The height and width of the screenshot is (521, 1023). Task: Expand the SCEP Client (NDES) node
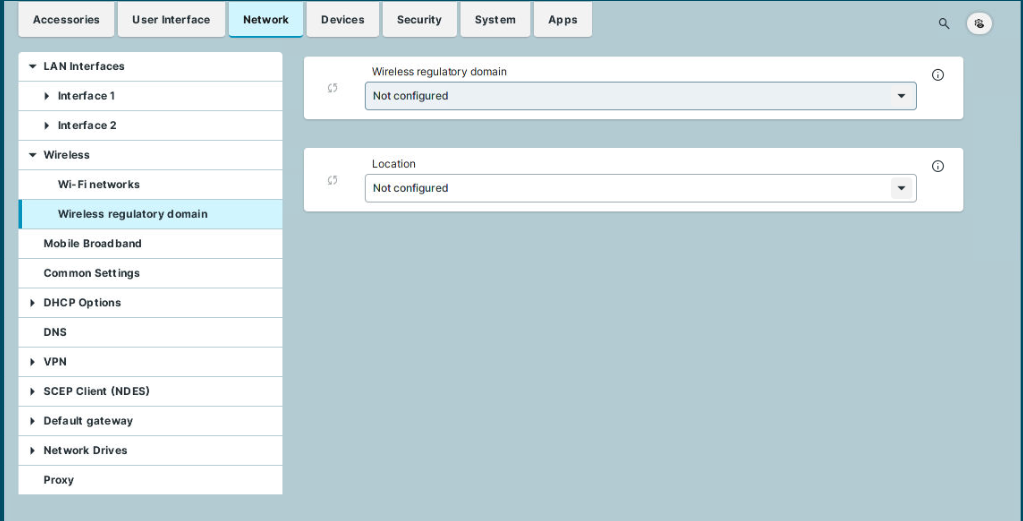[x=33, y=392]
